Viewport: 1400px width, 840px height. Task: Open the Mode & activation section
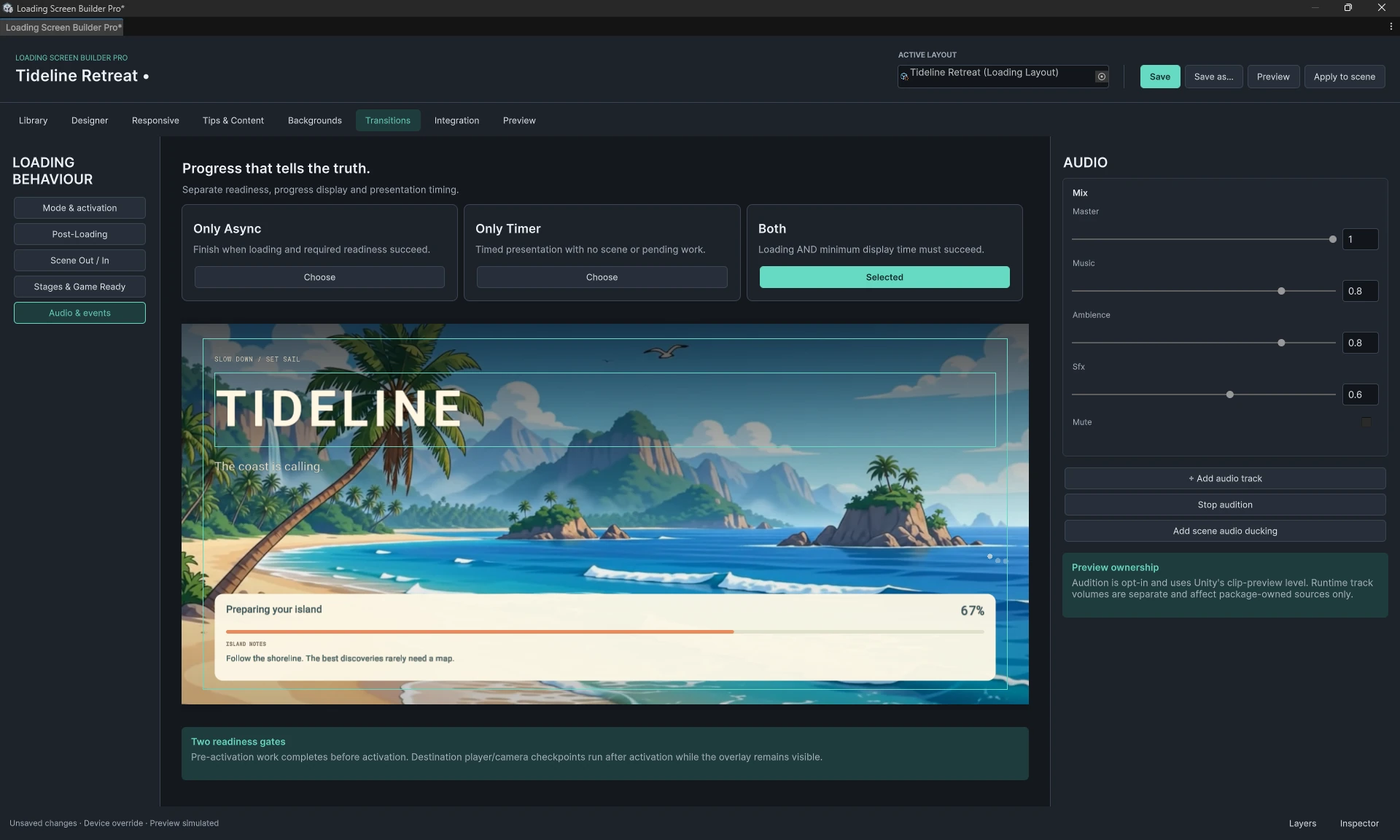(x=79, y=208)
